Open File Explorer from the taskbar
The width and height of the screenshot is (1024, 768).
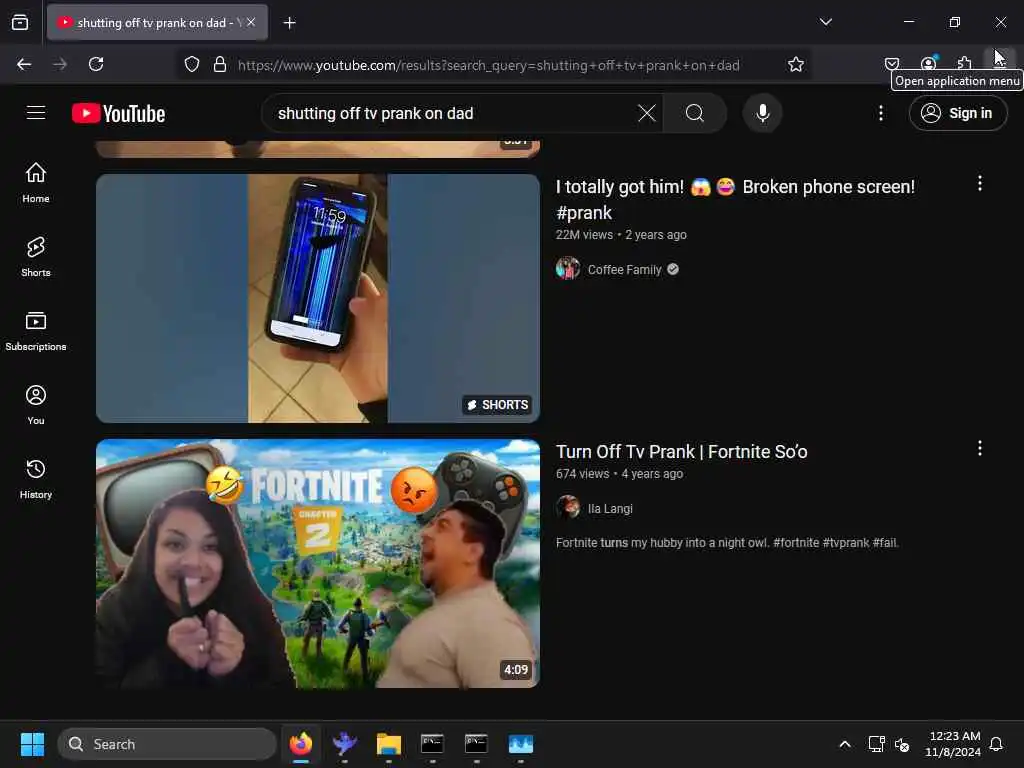coord(389,744)
